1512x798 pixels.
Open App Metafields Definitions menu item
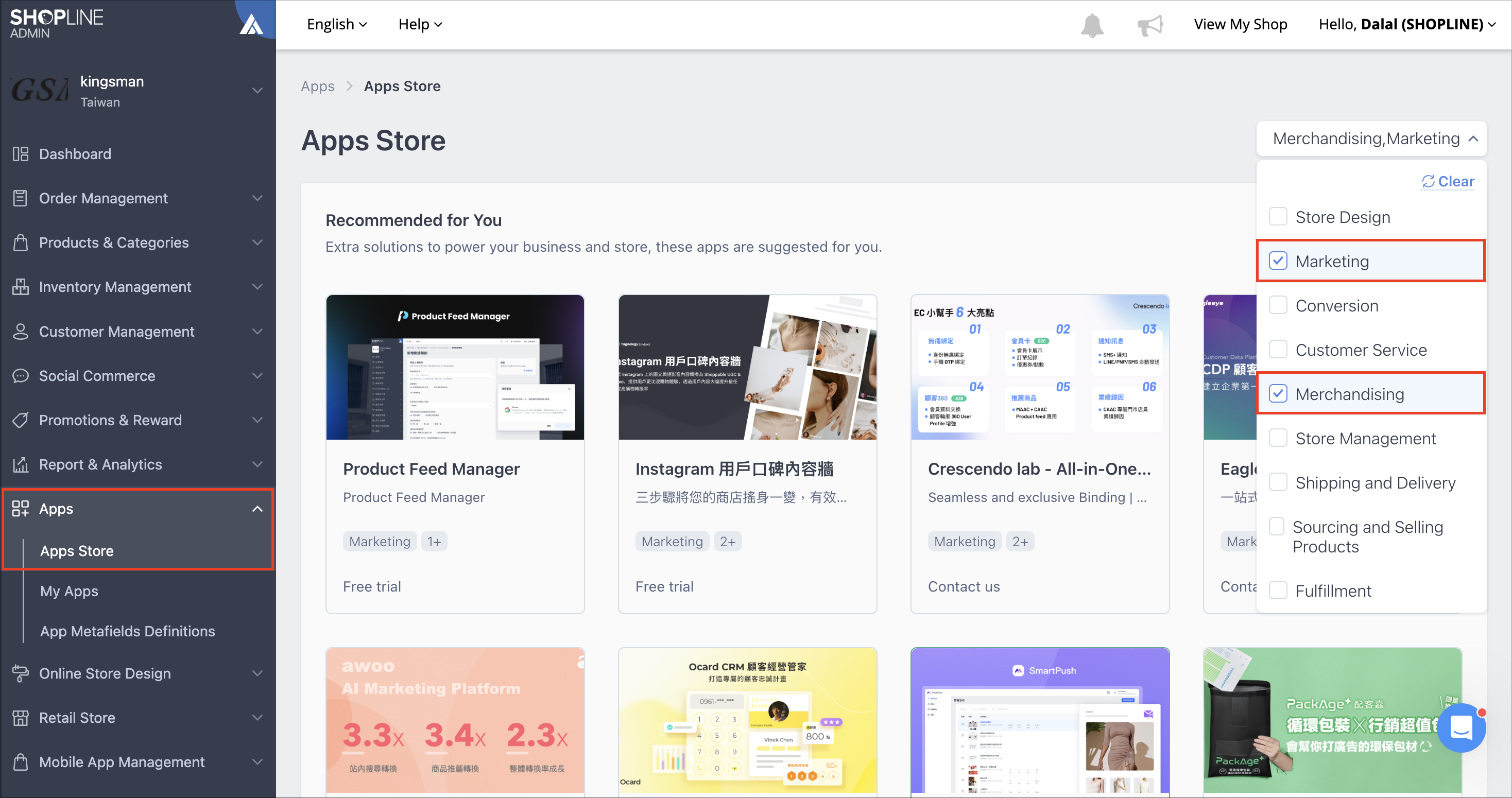click(x=127, y=631)
